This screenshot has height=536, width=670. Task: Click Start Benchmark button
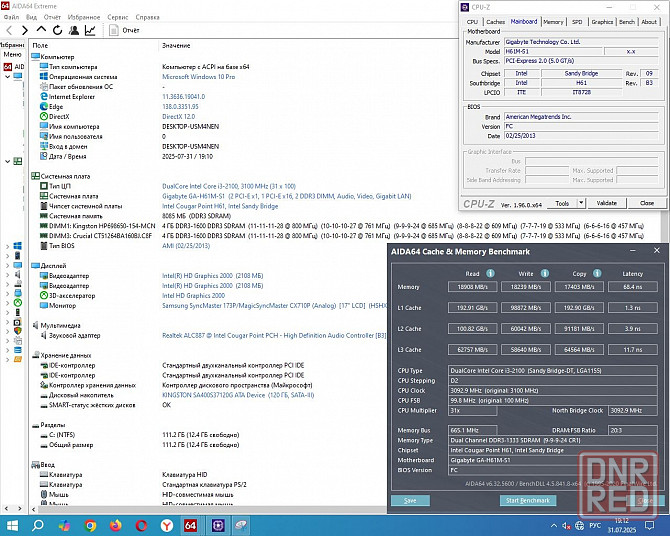coord(528,501)
